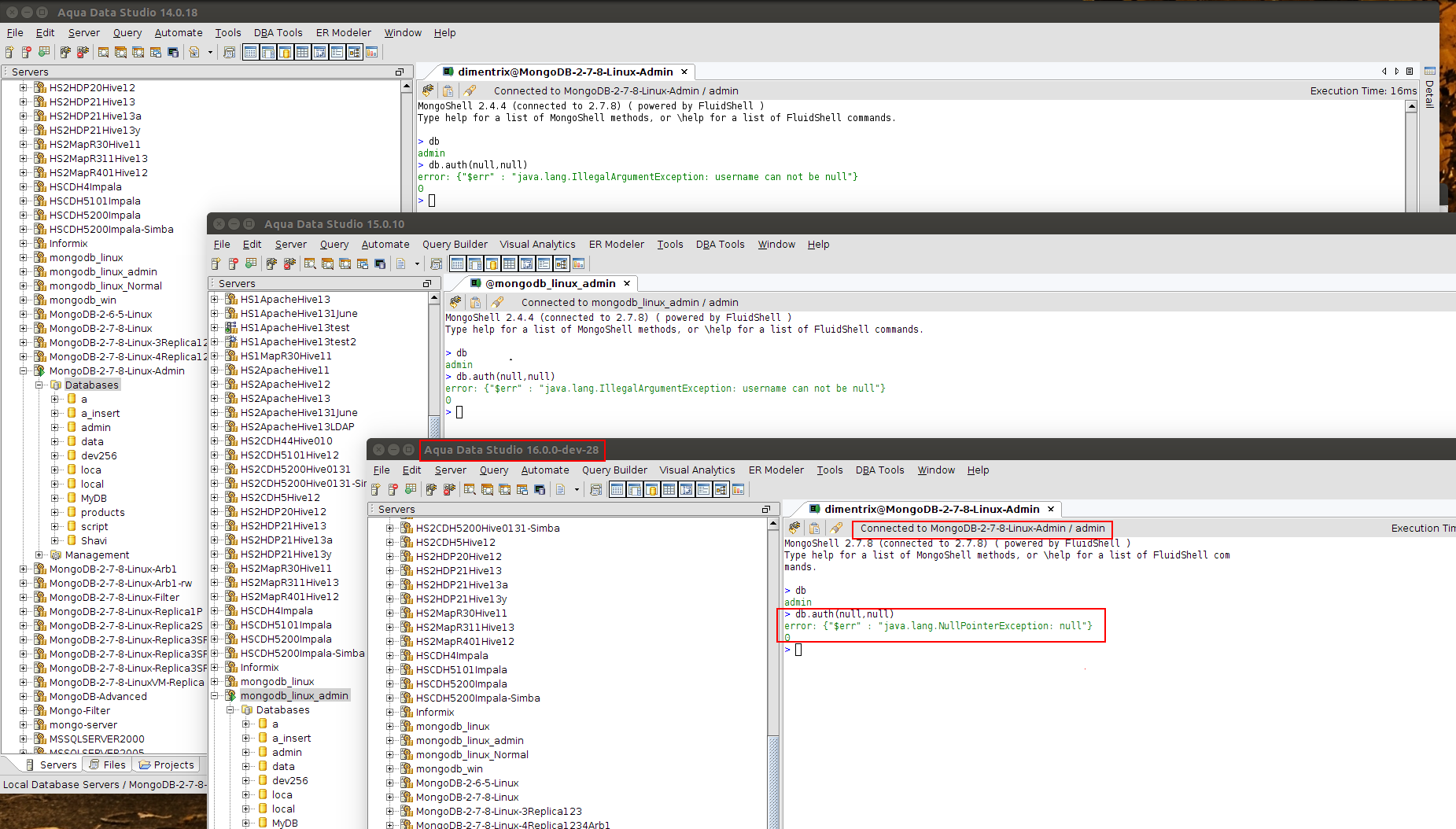Click document page icon in 15.0.10 toolbar

401,263
